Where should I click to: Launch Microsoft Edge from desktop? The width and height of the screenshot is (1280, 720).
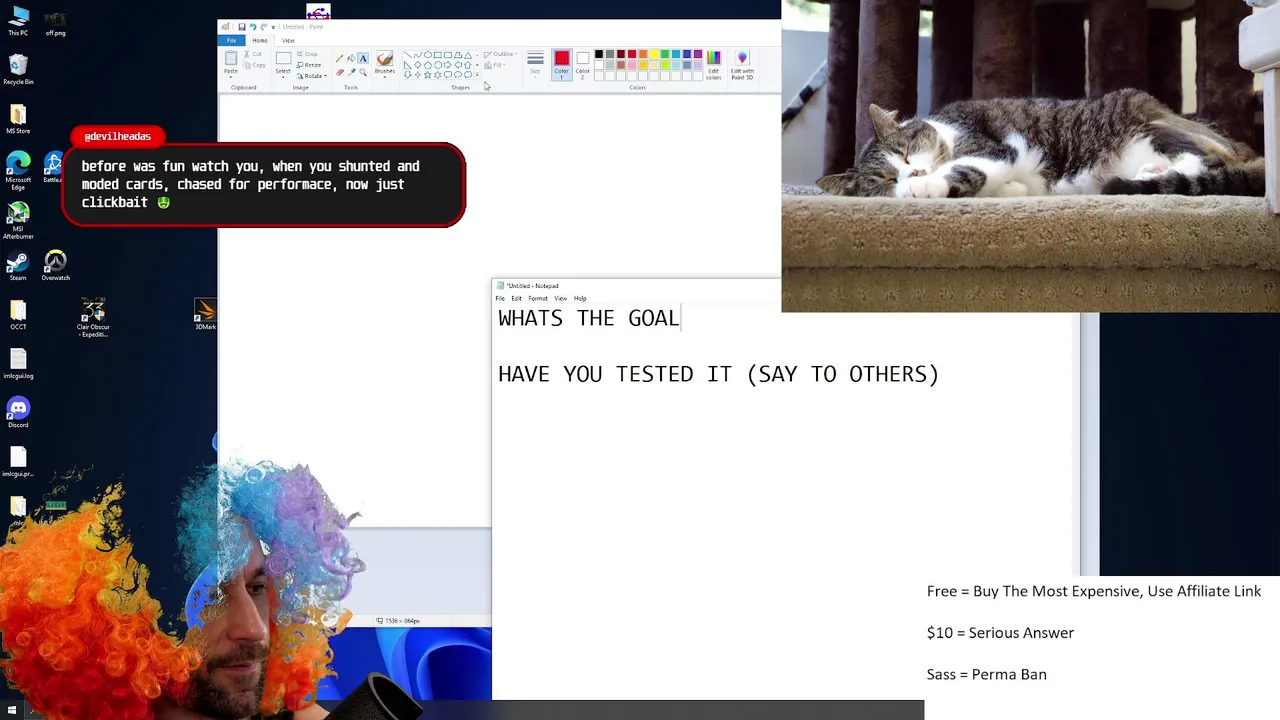tap(18, 171)
